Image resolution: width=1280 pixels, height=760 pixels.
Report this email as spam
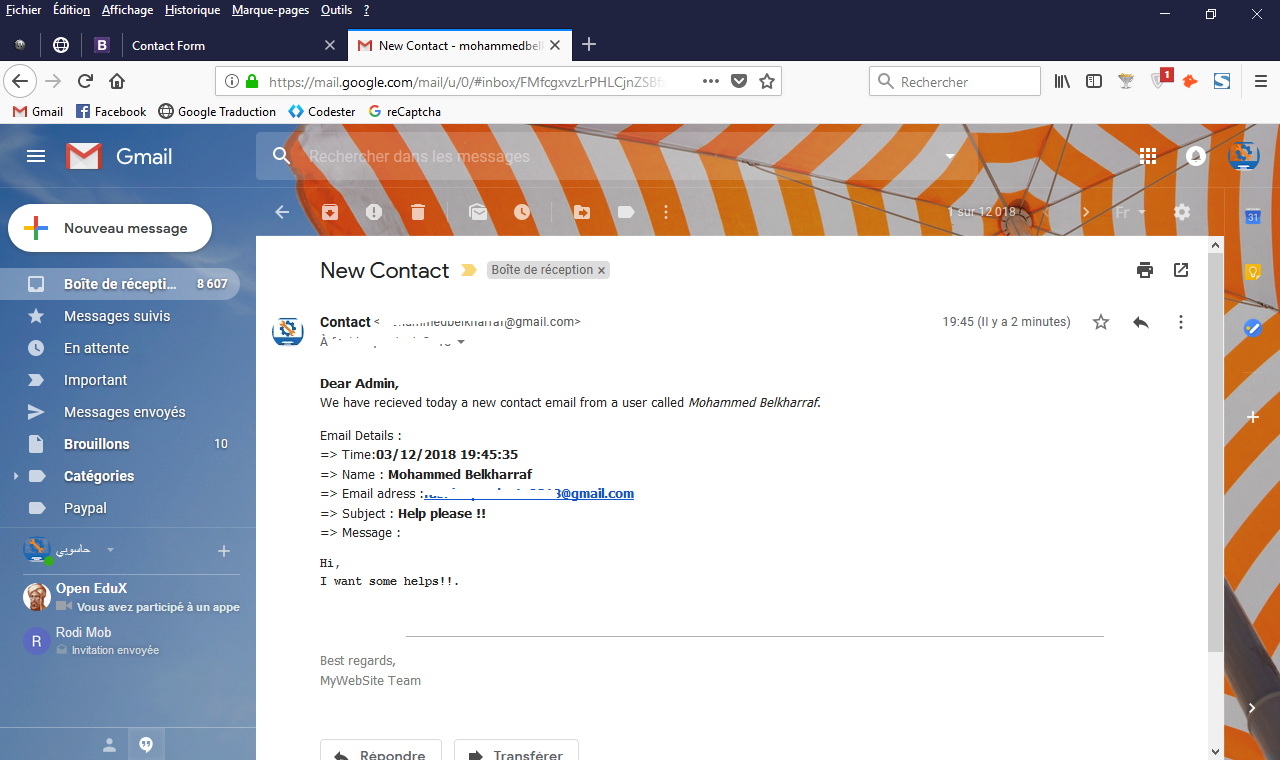point(374,212)
